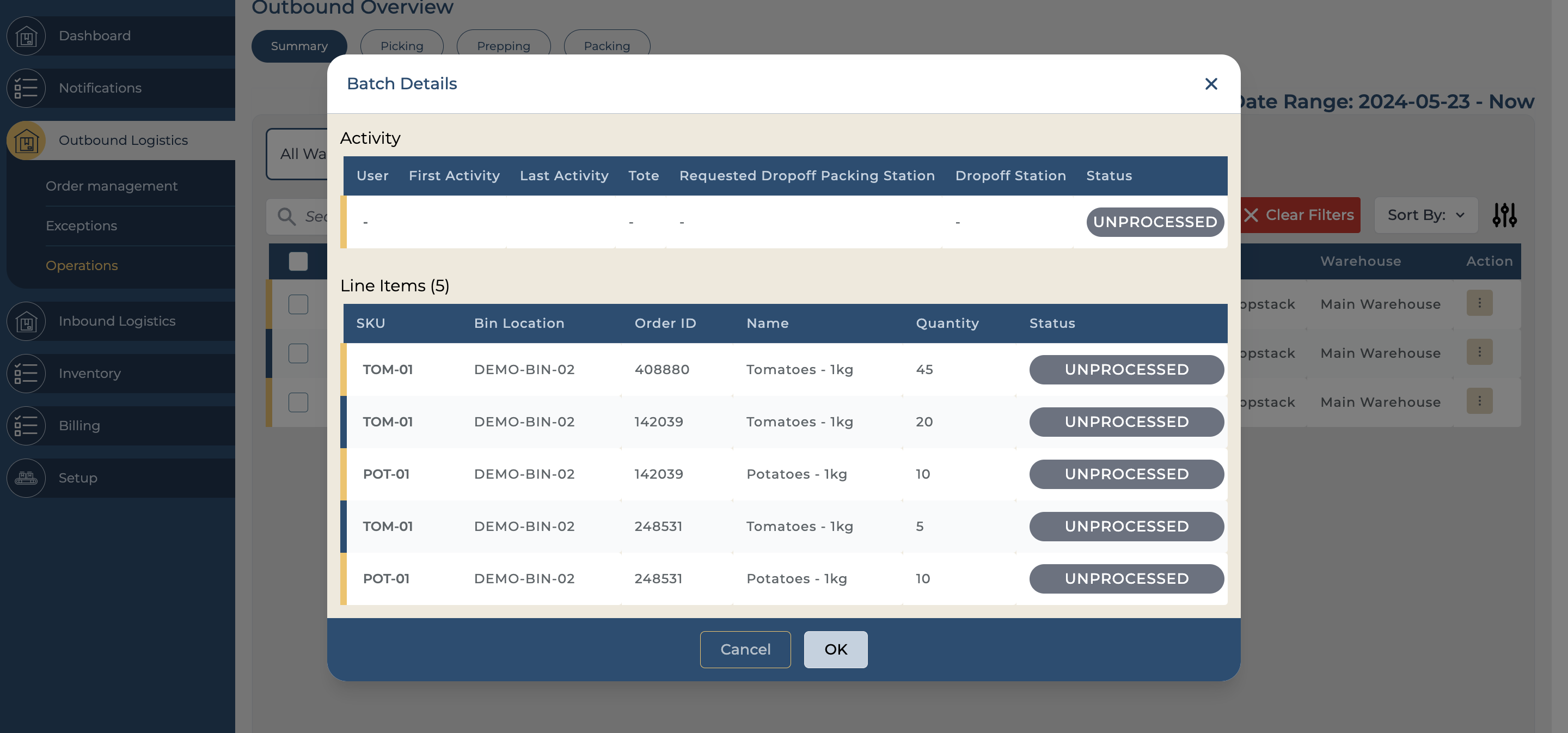Click the search magnifier icon
Image resolution: width=1568 pixels, height=733 pixels.
point(286,216)
